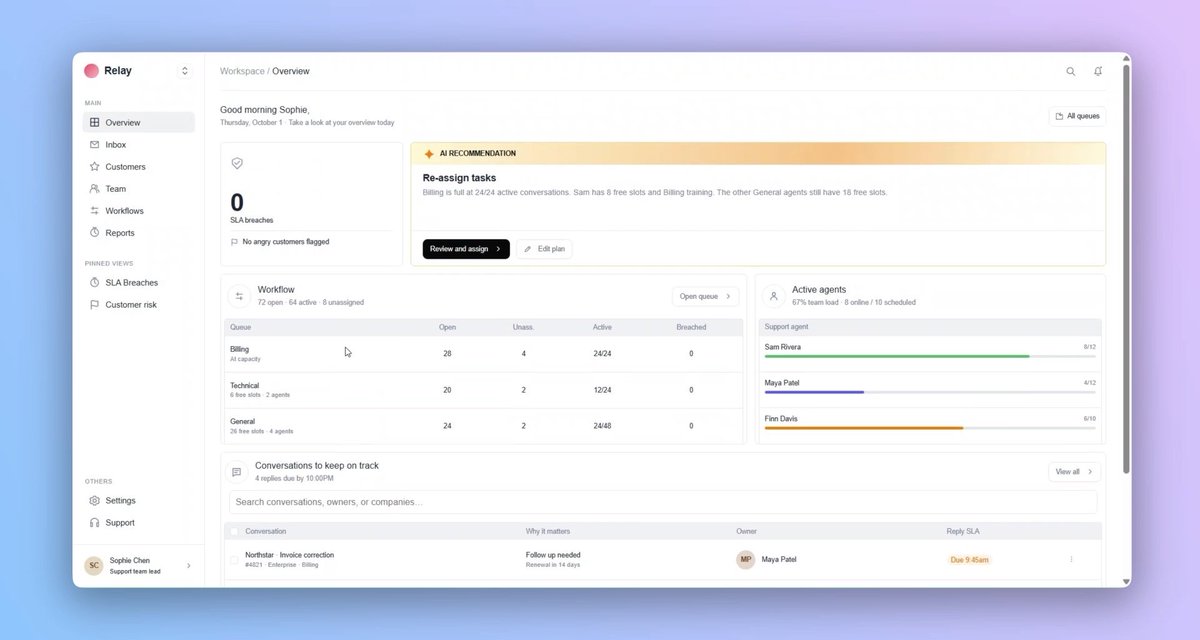Open search with the magnifier icon
The image size is (1200, 640).
click(1071, 72)
